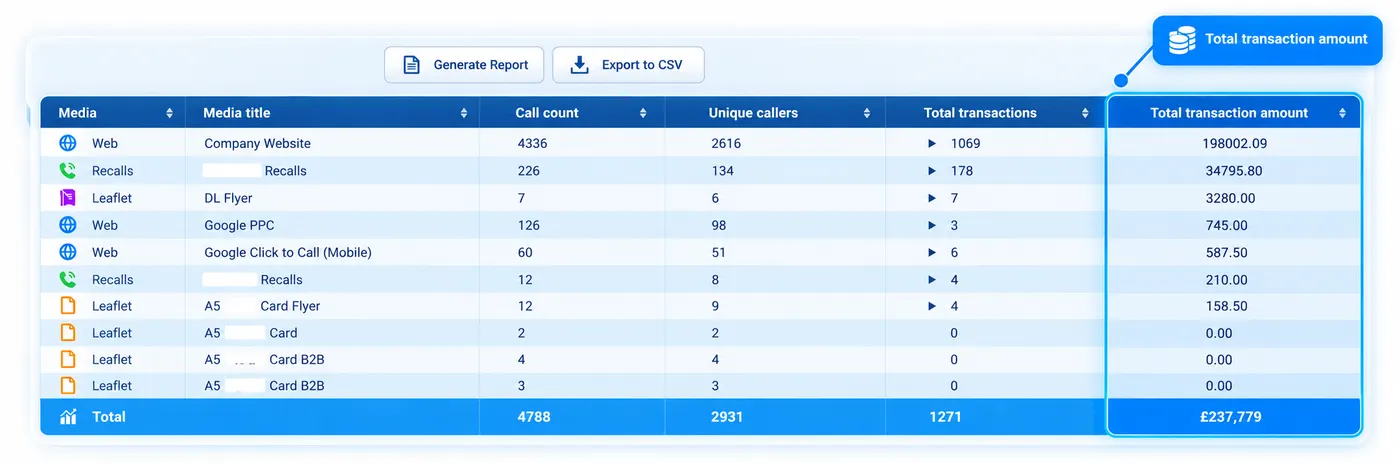Image resolution: width=1400 pixels, height=466 pixels.
Task: Click the Unique callers column header
Action: point(775,113)
